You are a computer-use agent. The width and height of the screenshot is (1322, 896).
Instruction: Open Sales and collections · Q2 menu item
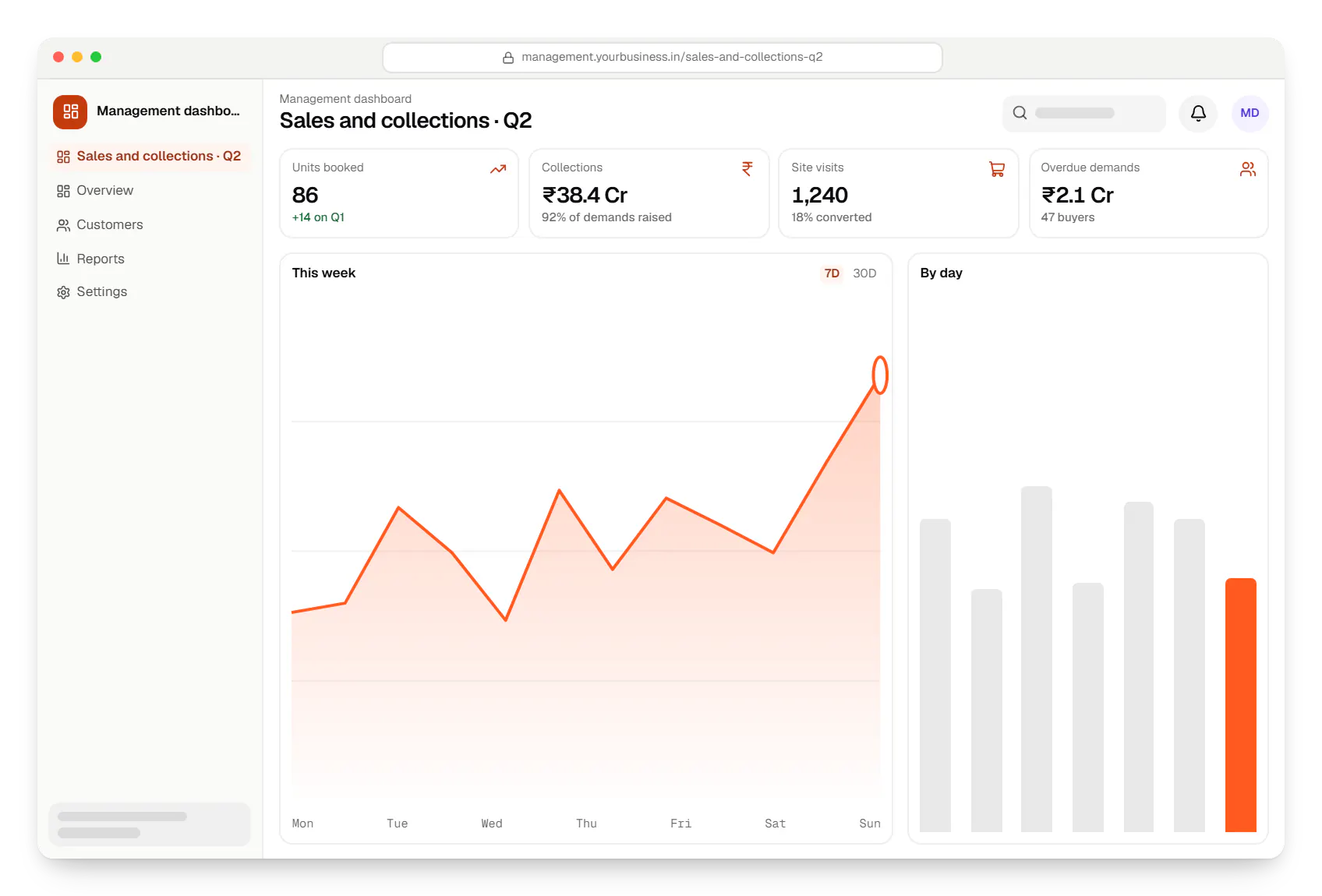(150, 157)
